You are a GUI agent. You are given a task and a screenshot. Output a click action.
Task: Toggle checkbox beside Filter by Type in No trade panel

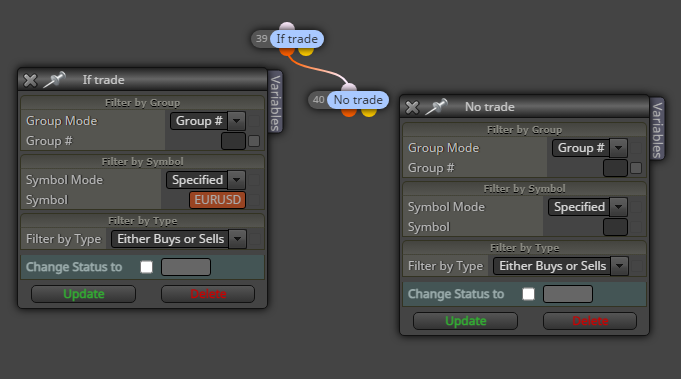pos(636,266)
